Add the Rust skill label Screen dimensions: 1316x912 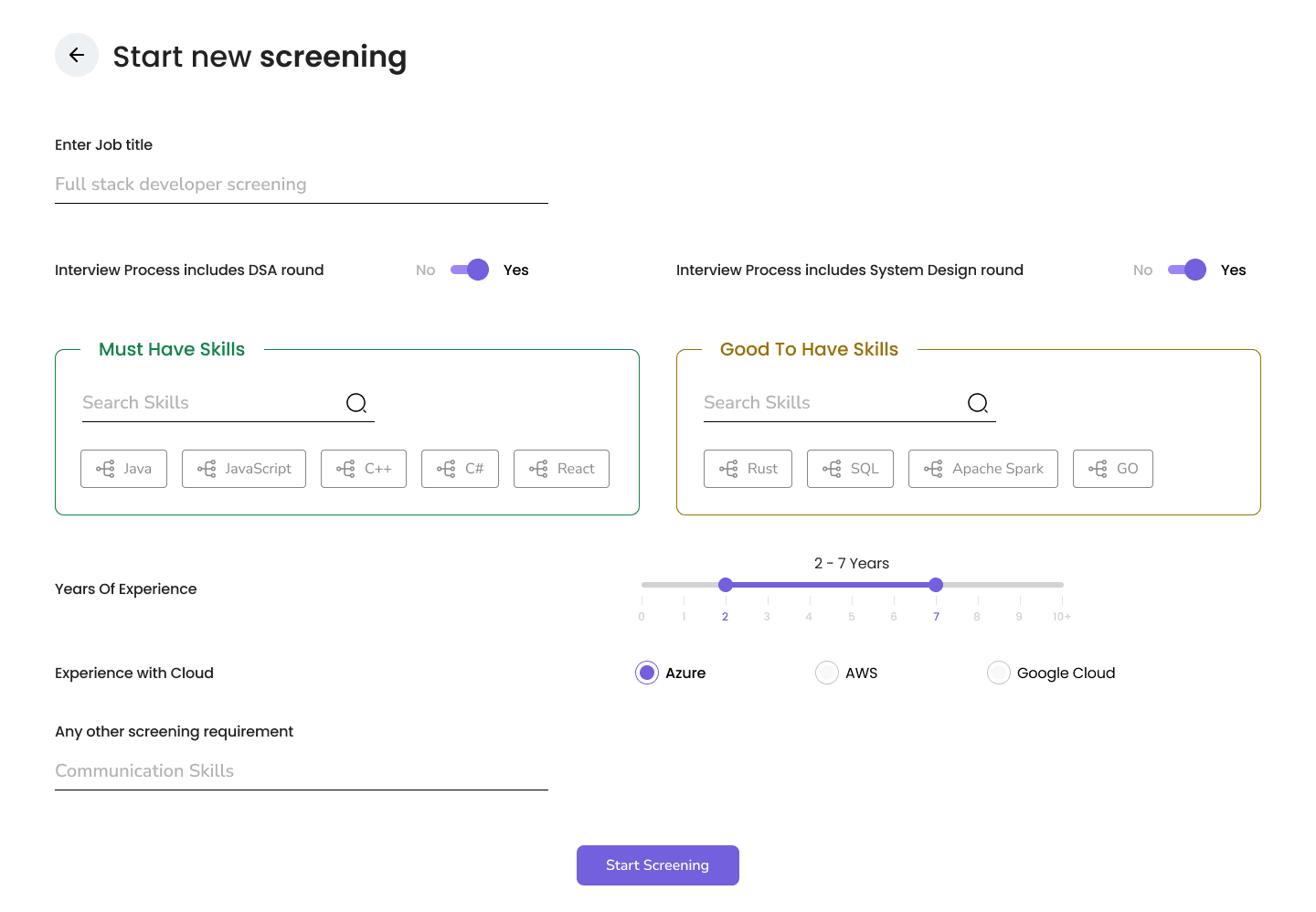click(x=762, y=469)
